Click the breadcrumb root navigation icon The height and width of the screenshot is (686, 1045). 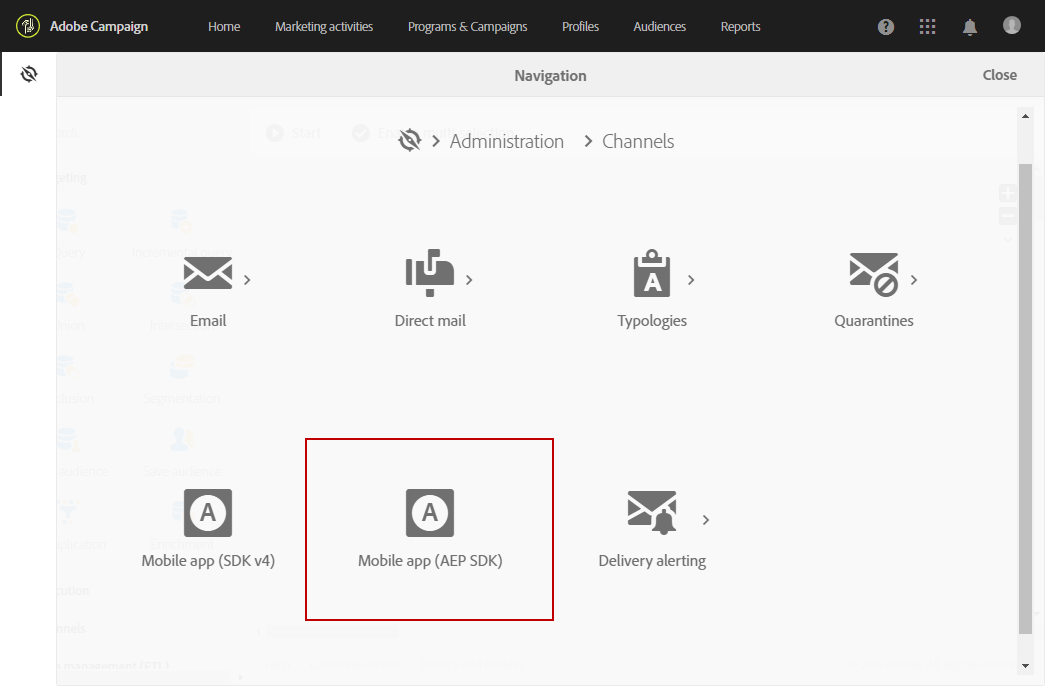409,141
